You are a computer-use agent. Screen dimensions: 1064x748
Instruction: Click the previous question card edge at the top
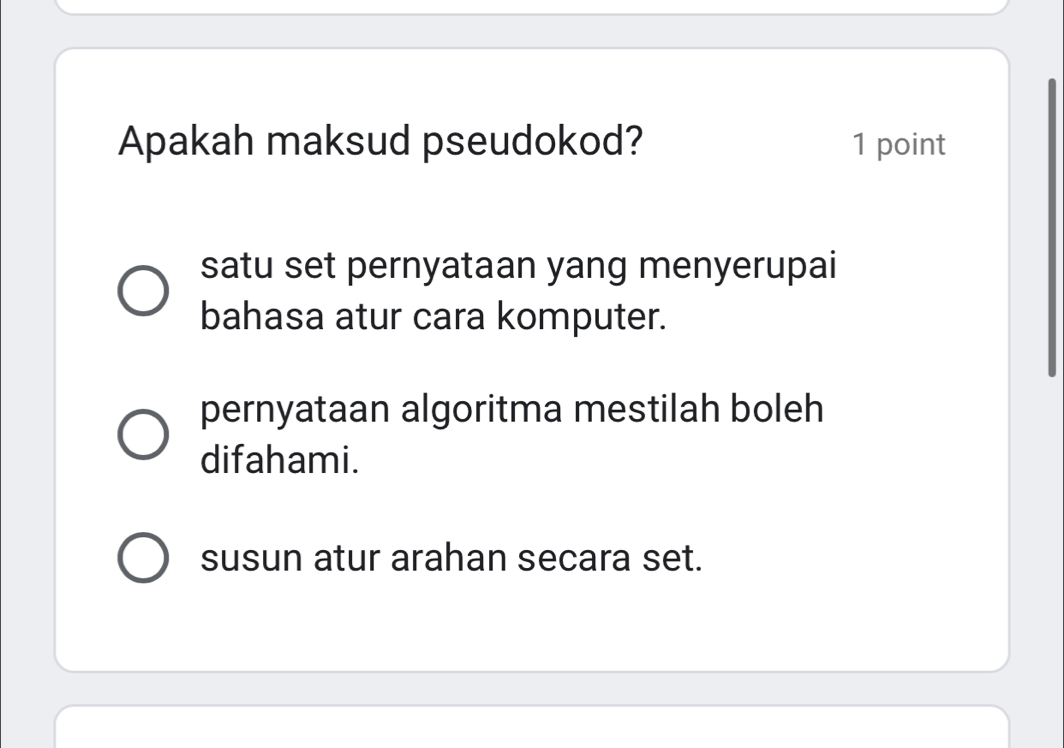(x=531, y=8)
